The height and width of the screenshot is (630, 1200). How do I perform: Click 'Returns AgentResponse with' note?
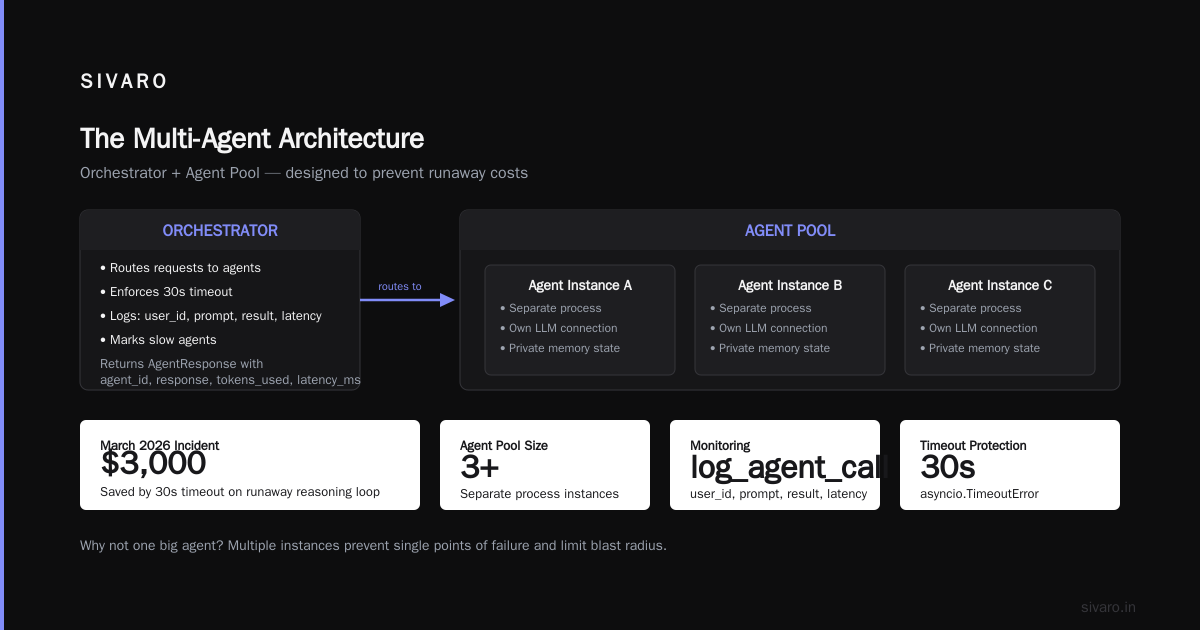(182, 364)
